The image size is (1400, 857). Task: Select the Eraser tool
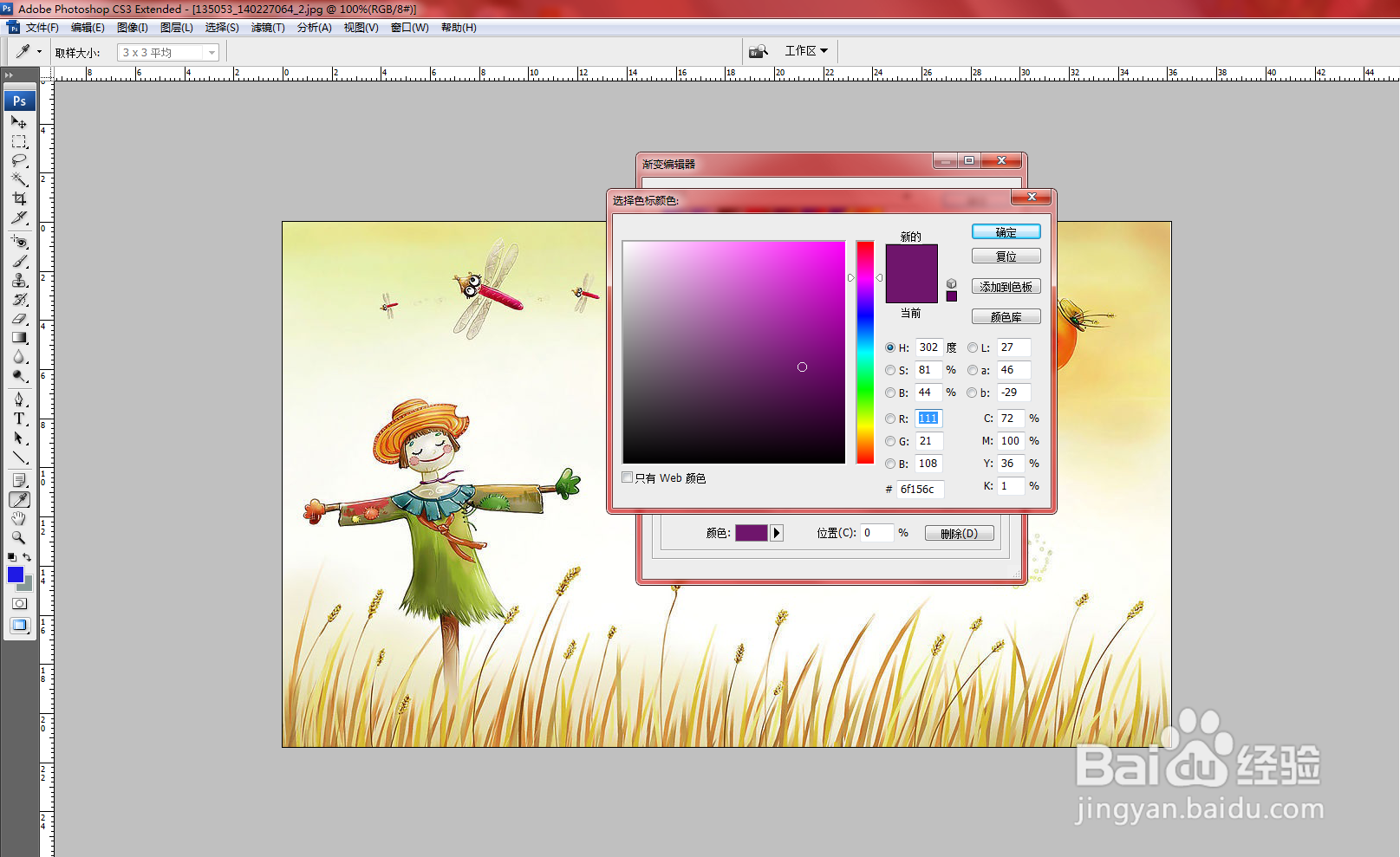[x=19, y=318]
